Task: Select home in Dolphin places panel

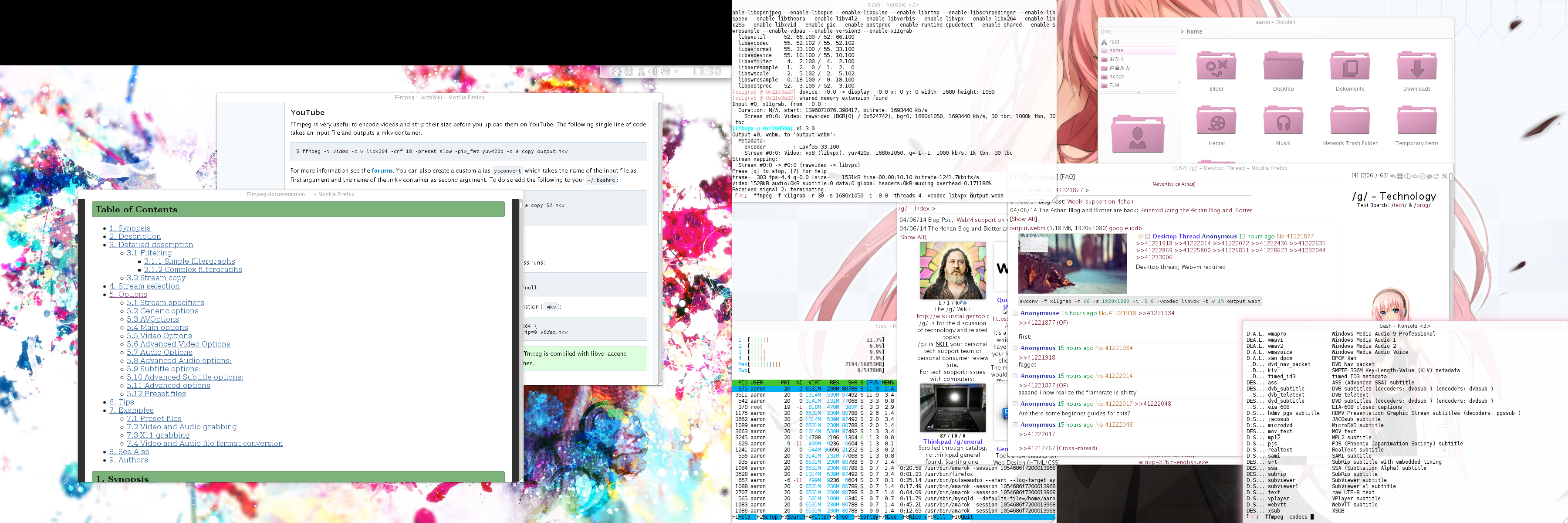Action: (1138, 51)
